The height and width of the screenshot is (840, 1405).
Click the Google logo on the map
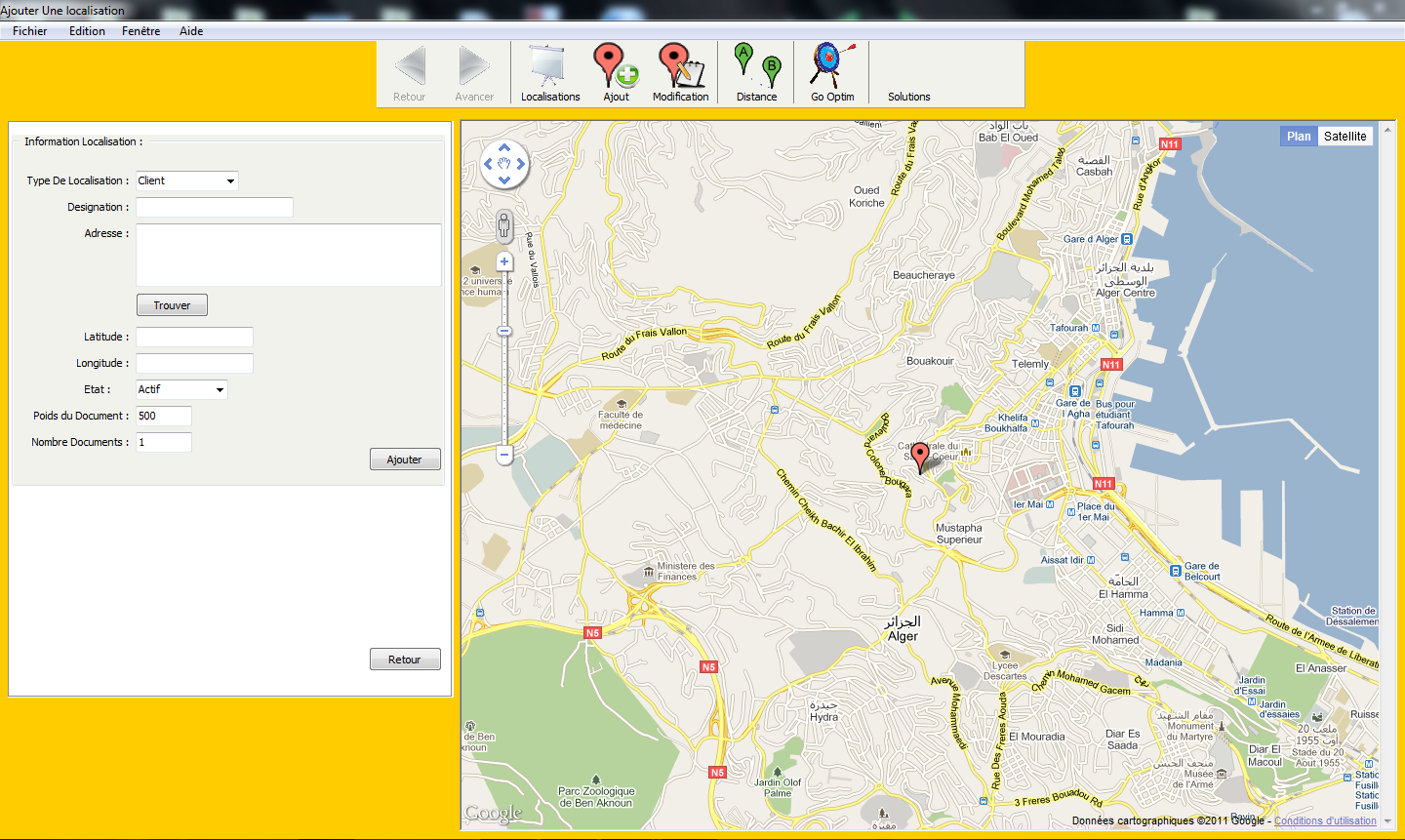tap(494, 813)
